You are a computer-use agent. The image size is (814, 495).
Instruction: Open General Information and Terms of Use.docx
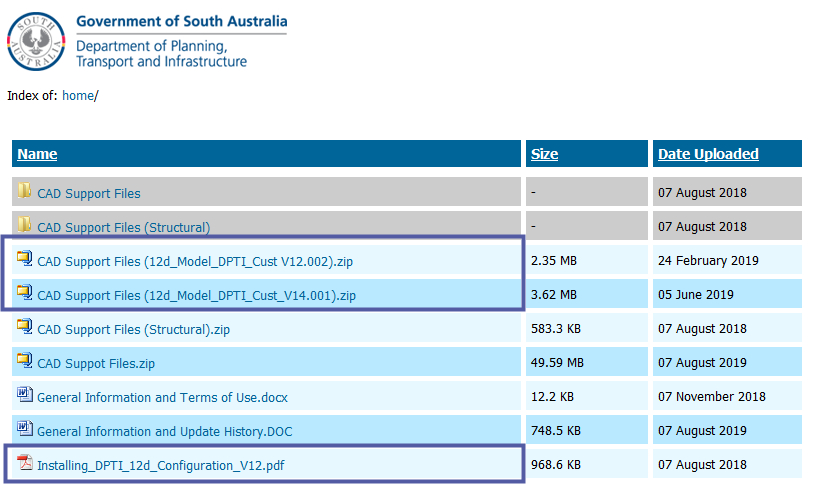pyautogui.click(x=162, y=397)
